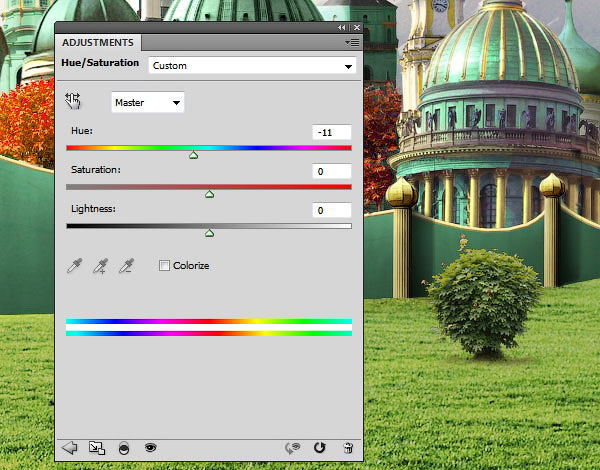View previous state of adjustment
Viewport: 600px width, 470px height.
pos(293,447)
